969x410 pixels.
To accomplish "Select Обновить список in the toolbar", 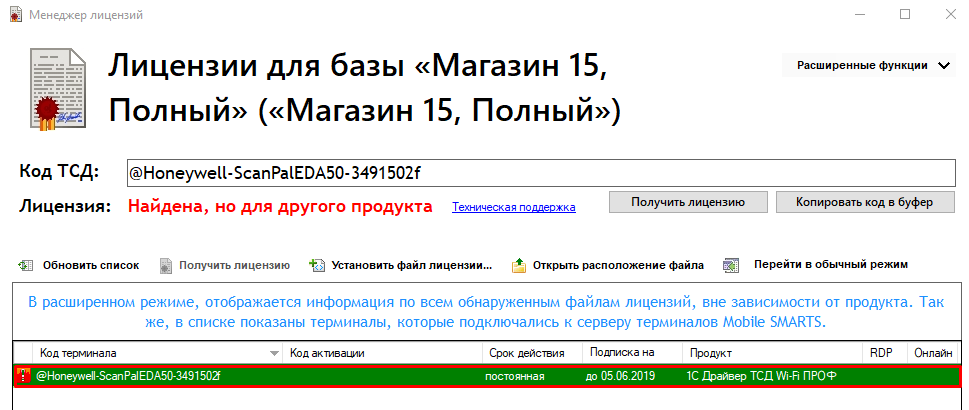I will [x=90, y=265].
